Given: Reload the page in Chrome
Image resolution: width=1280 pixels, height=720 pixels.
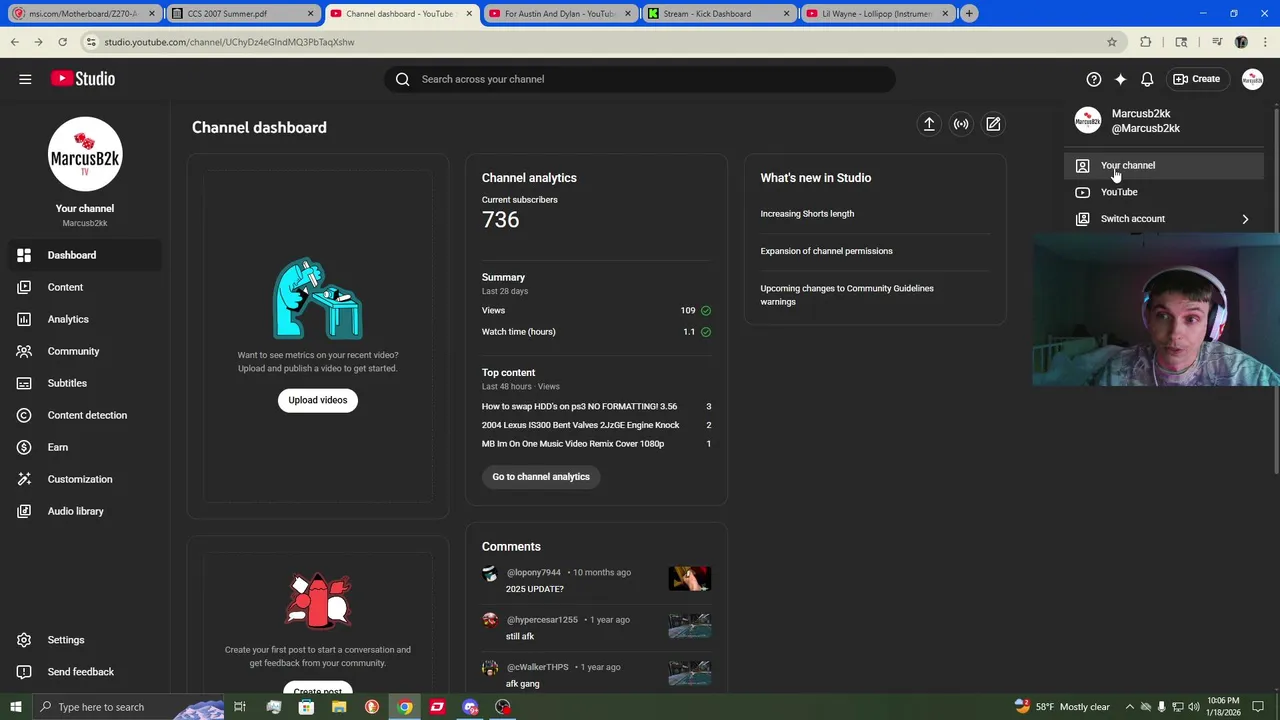Looking at the screenshot, I should coord(62,42).
